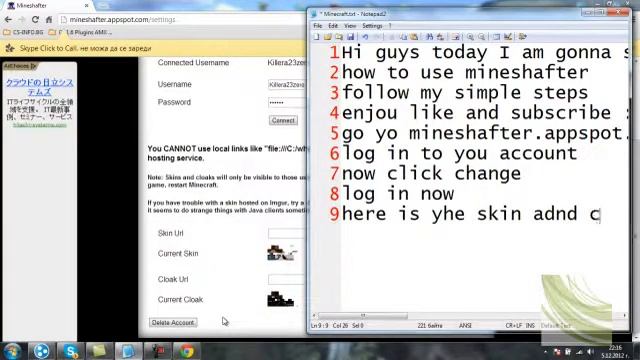This screenshot has height=360, width=640.
Task: Show hidden tray icons arrow
Action: (545, 351)
